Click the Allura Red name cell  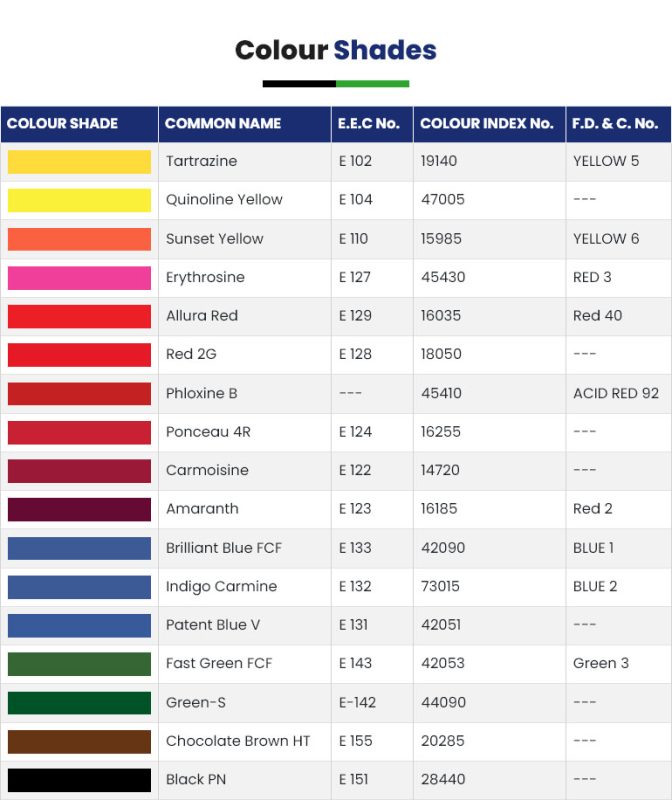click(x=202, y=316)
